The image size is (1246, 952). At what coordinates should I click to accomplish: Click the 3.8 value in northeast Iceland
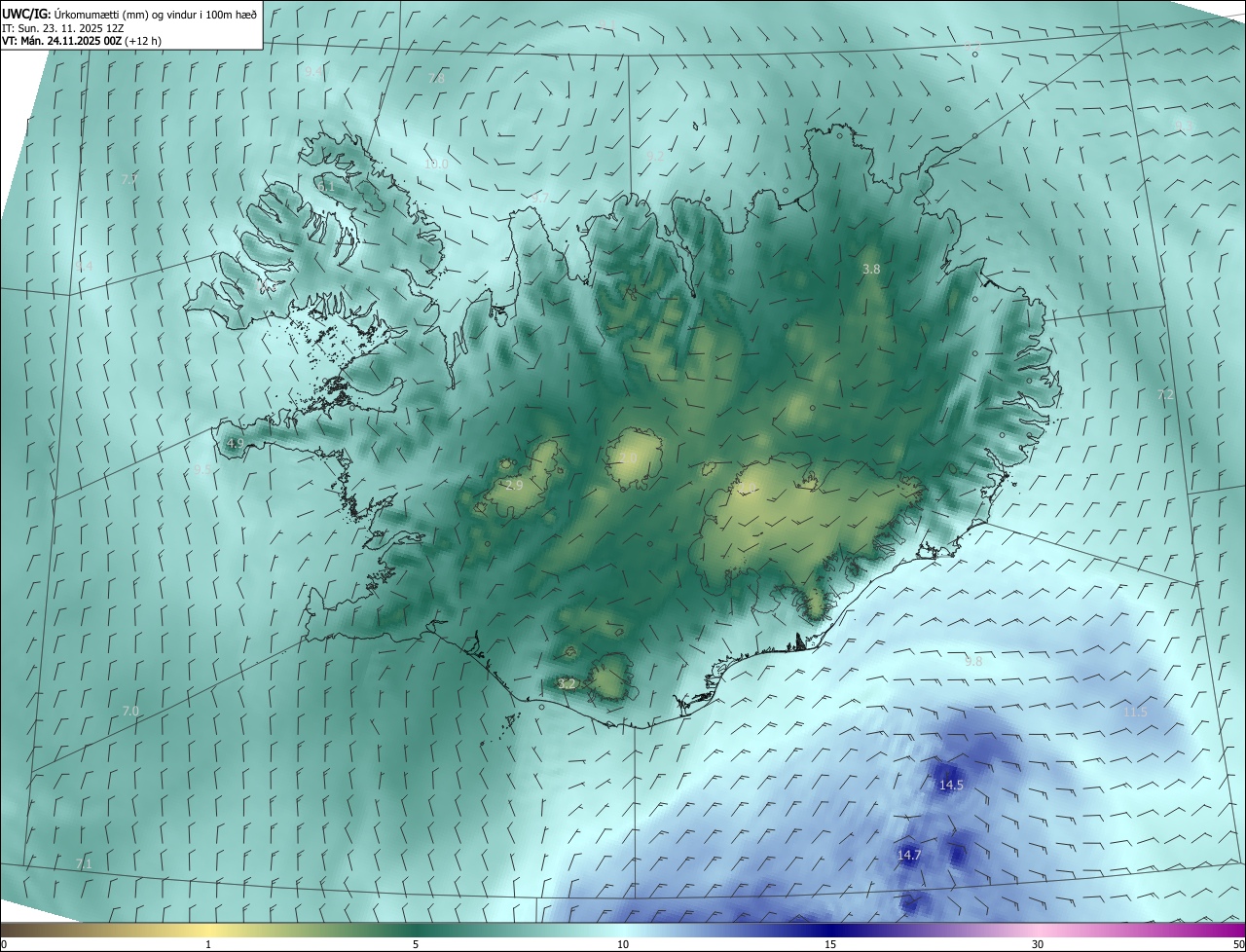point(871,269)
